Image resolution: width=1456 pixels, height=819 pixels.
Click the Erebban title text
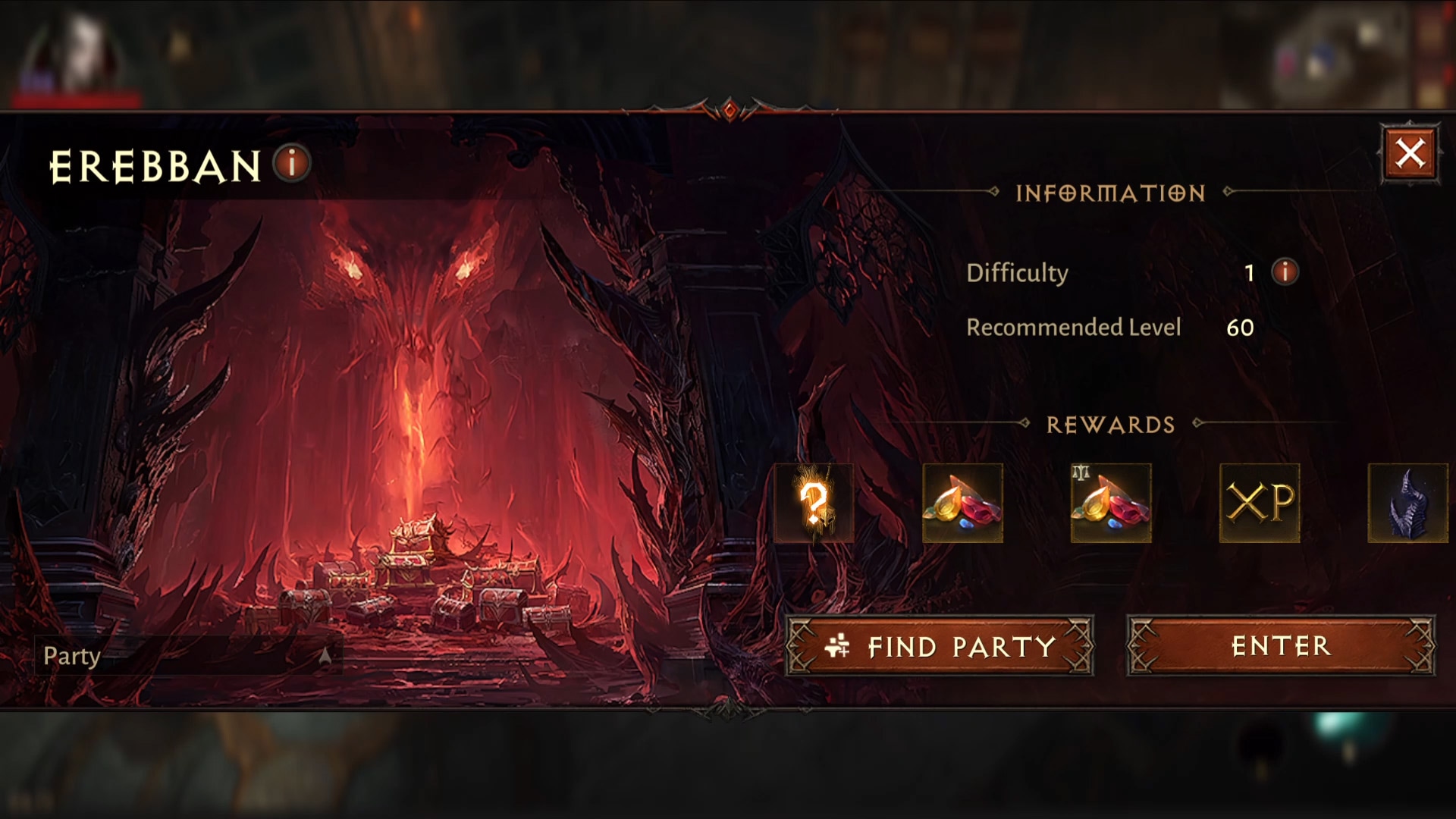(155, 167)
